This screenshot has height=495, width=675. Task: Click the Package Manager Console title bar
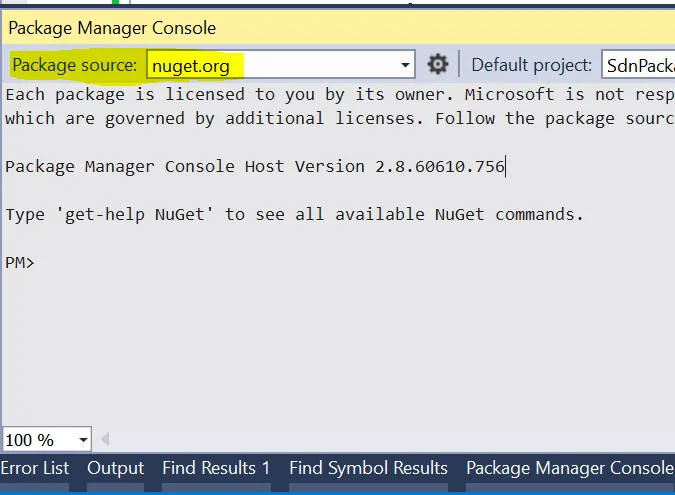(x=300, y=28)
